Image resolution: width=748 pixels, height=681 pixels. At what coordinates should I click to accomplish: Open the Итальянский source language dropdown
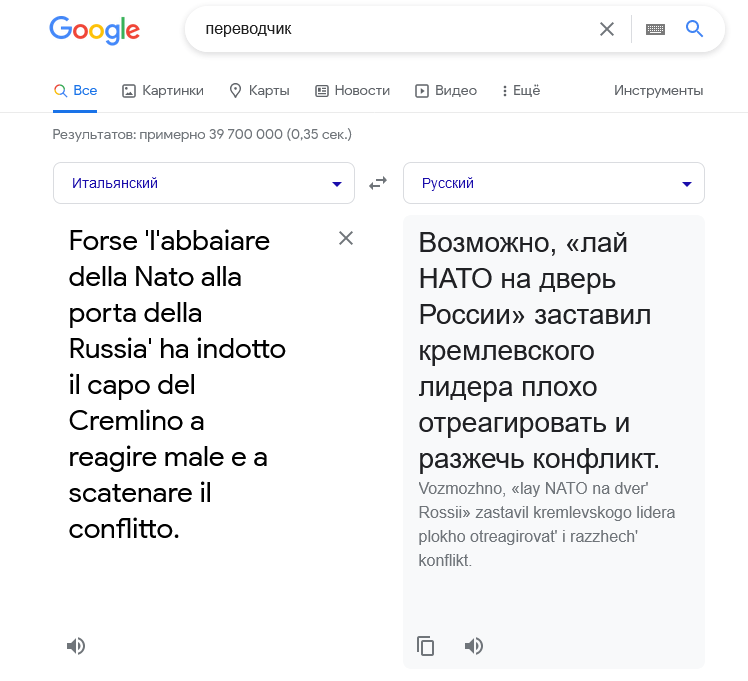(204, 183)
